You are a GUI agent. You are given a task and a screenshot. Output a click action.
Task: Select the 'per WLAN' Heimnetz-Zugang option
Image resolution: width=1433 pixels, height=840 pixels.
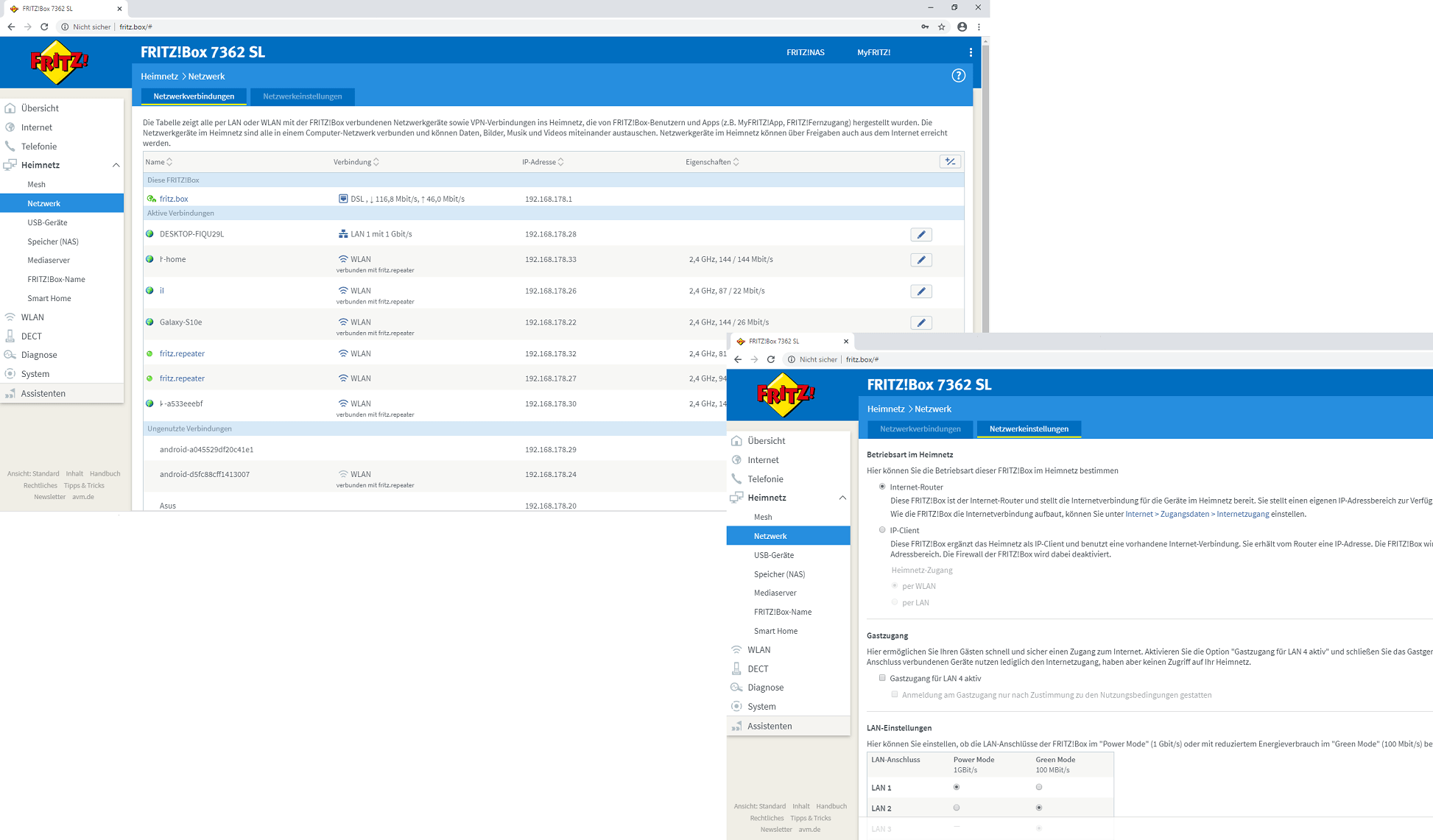click(895, 586)
